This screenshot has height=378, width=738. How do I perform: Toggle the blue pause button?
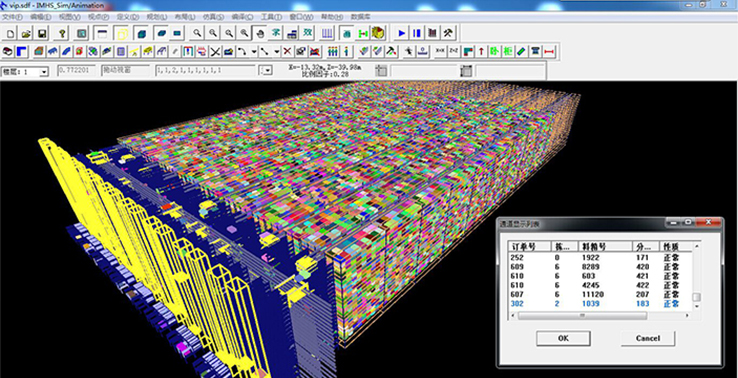(417, 33)
